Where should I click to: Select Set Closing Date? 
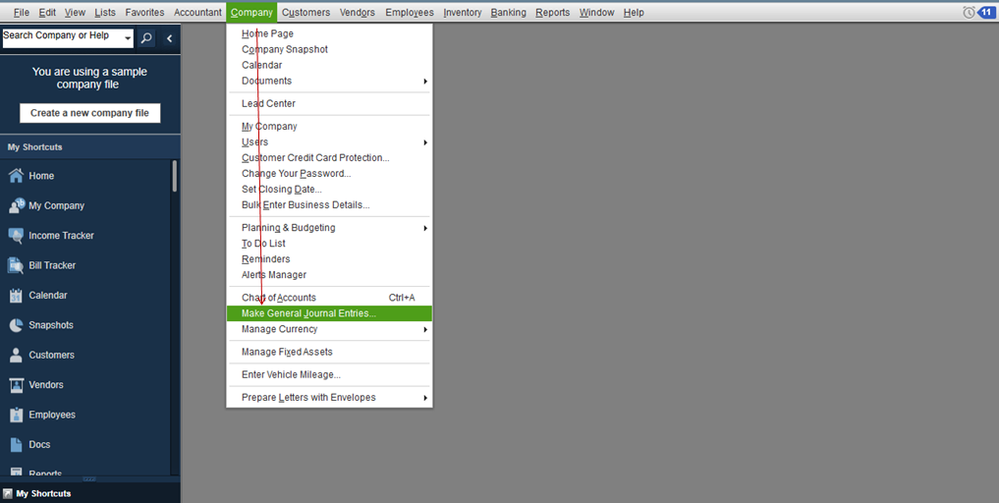tap(329, 189)
